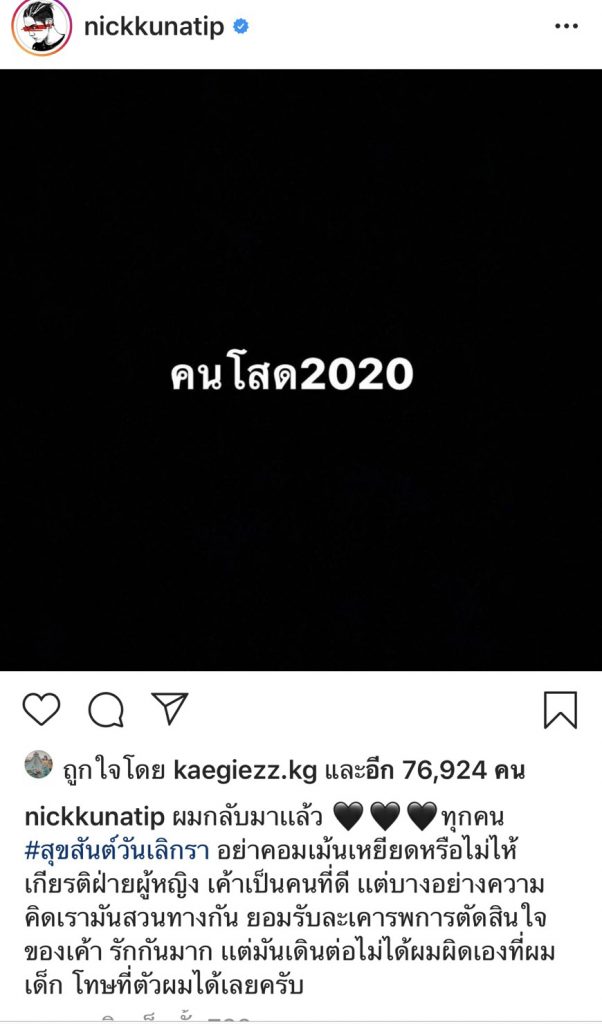Open the three-dot post options menu

[x=566, y=27]
